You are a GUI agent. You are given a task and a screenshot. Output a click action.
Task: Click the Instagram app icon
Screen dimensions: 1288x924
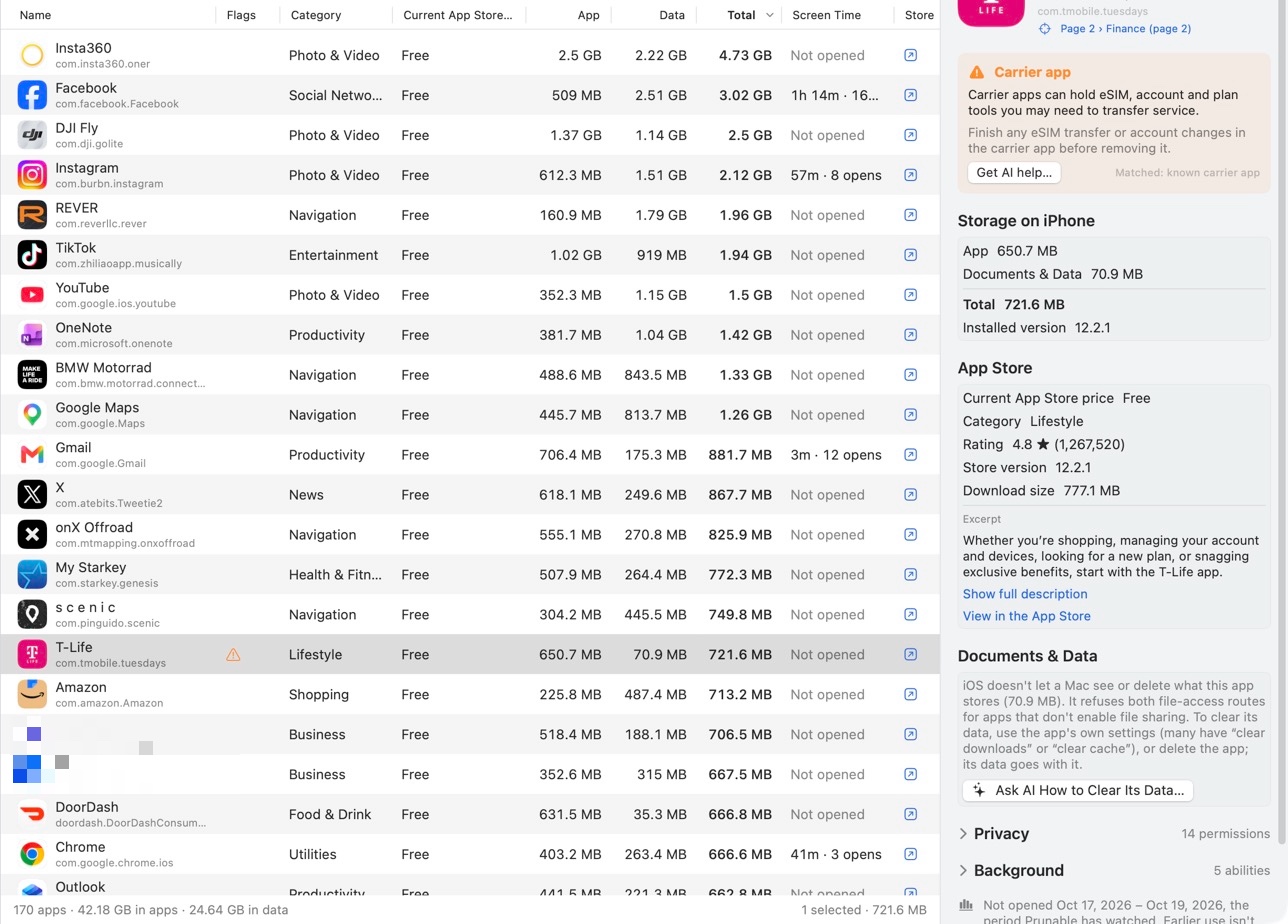point(32,175)
